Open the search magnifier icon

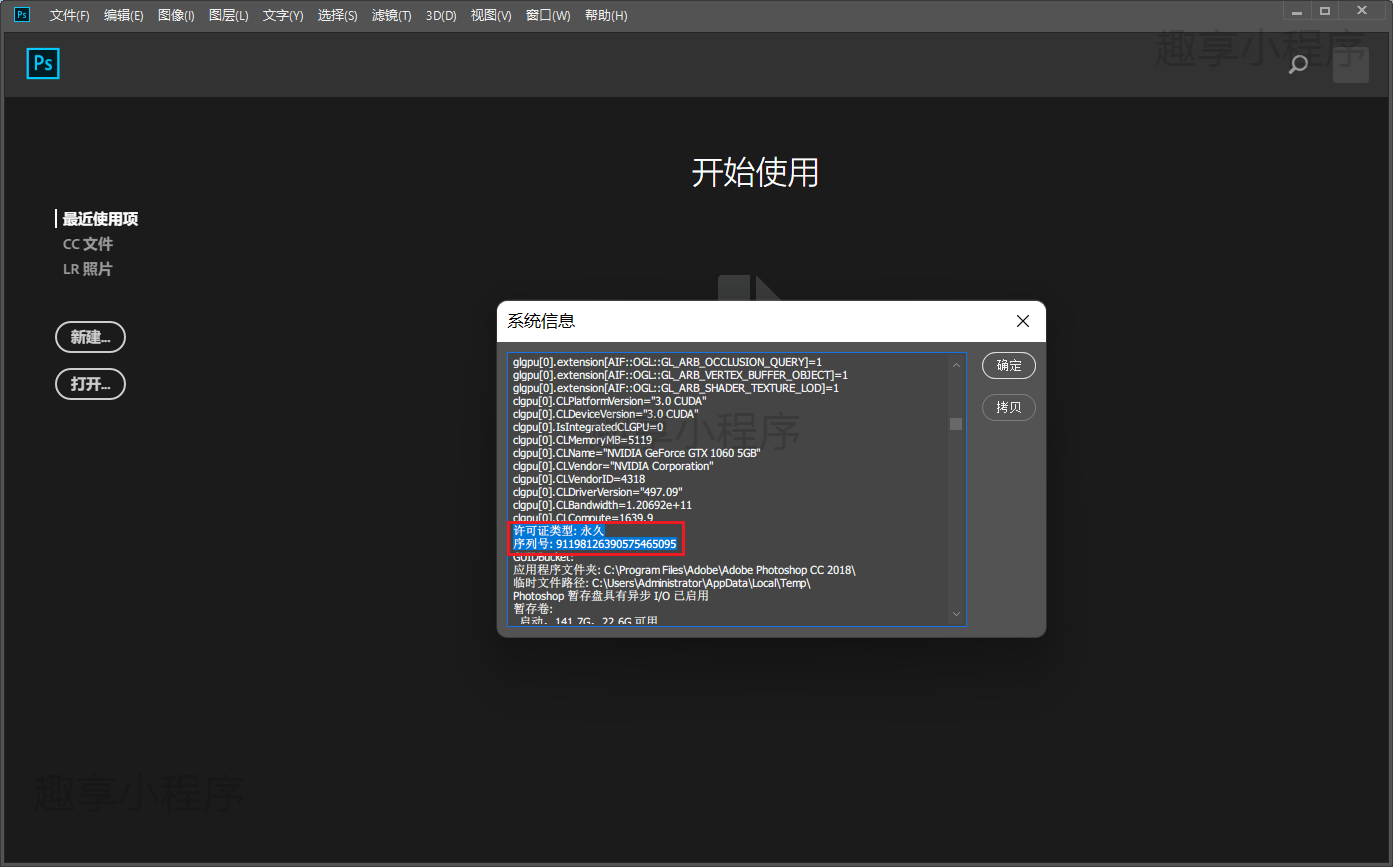coord(1298,65)
